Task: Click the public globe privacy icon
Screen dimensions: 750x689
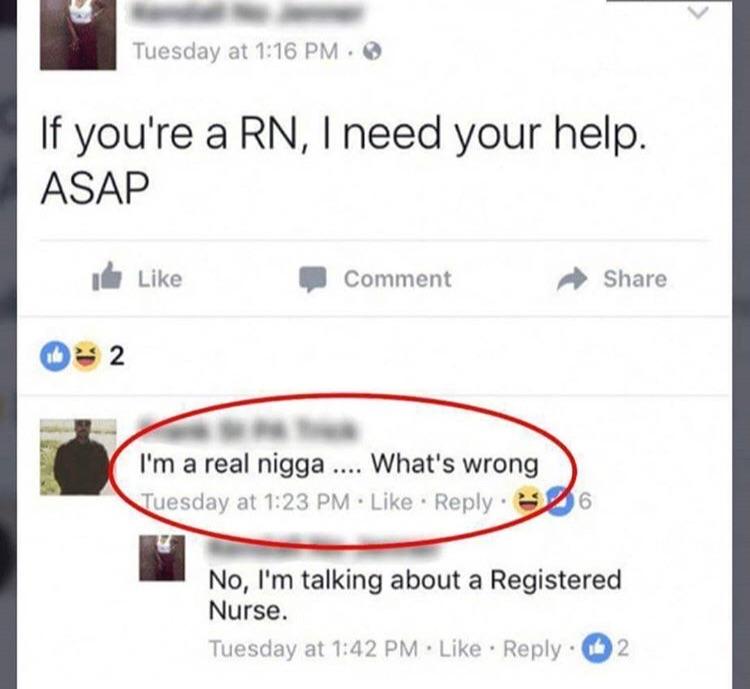Action: pyautogui.click(x=372, y=51)
